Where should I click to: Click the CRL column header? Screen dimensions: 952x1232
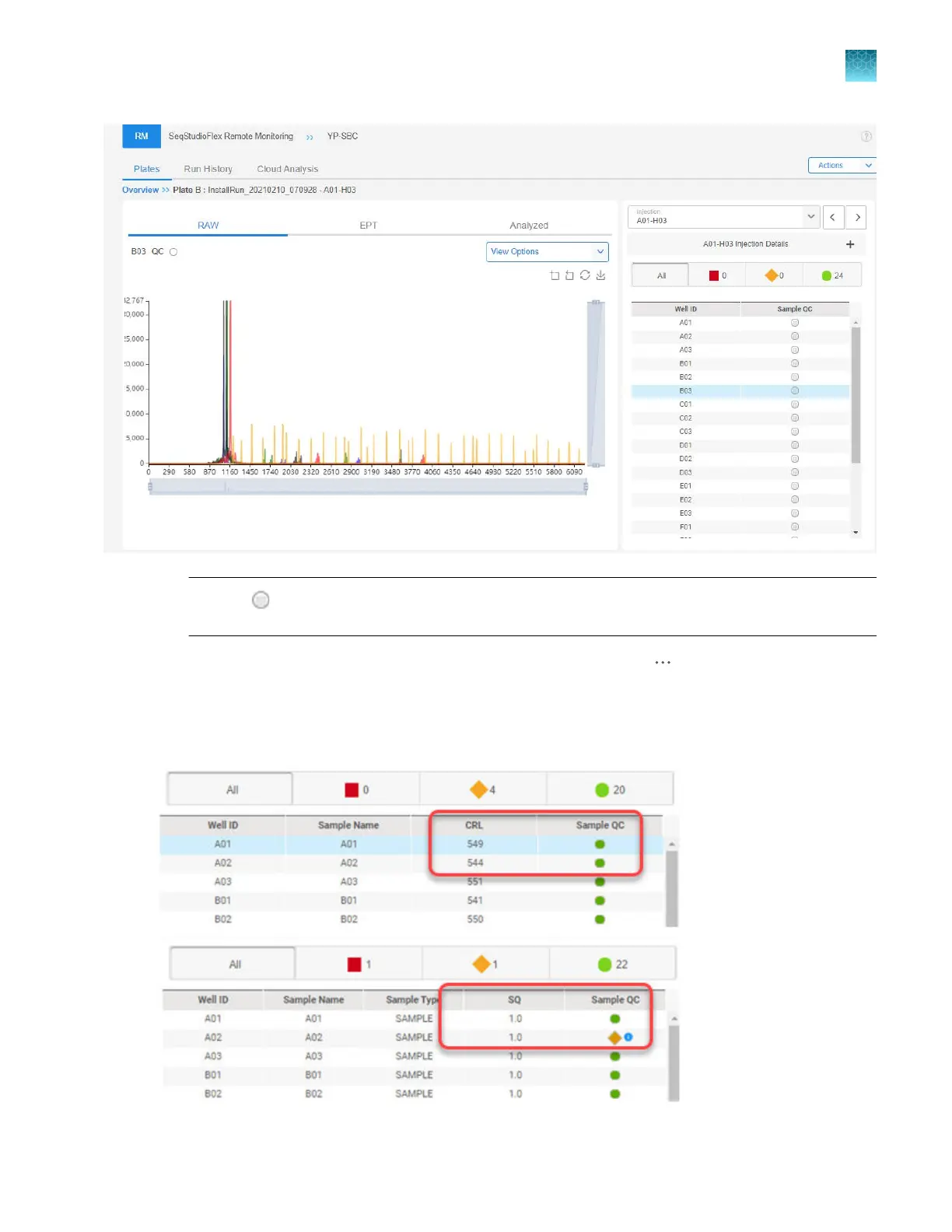tap(474, 825)
